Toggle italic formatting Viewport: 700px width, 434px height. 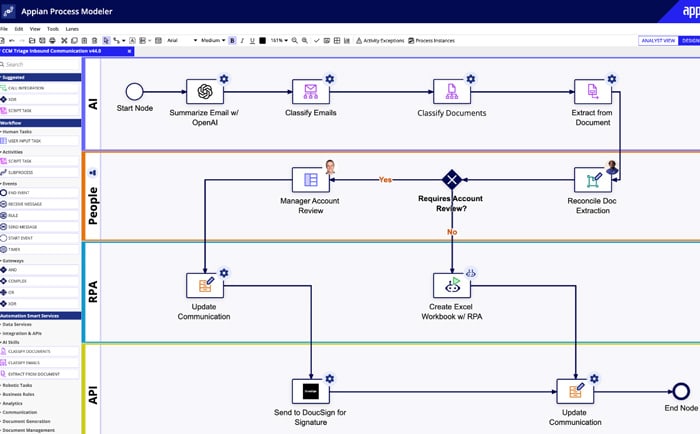[242, 41]
